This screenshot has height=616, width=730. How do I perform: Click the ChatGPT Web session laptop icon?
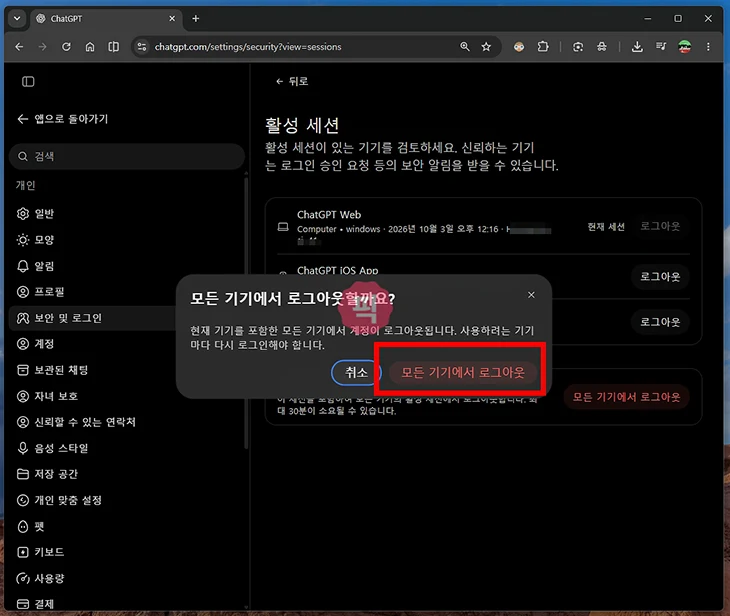click(x=283, y=227)
